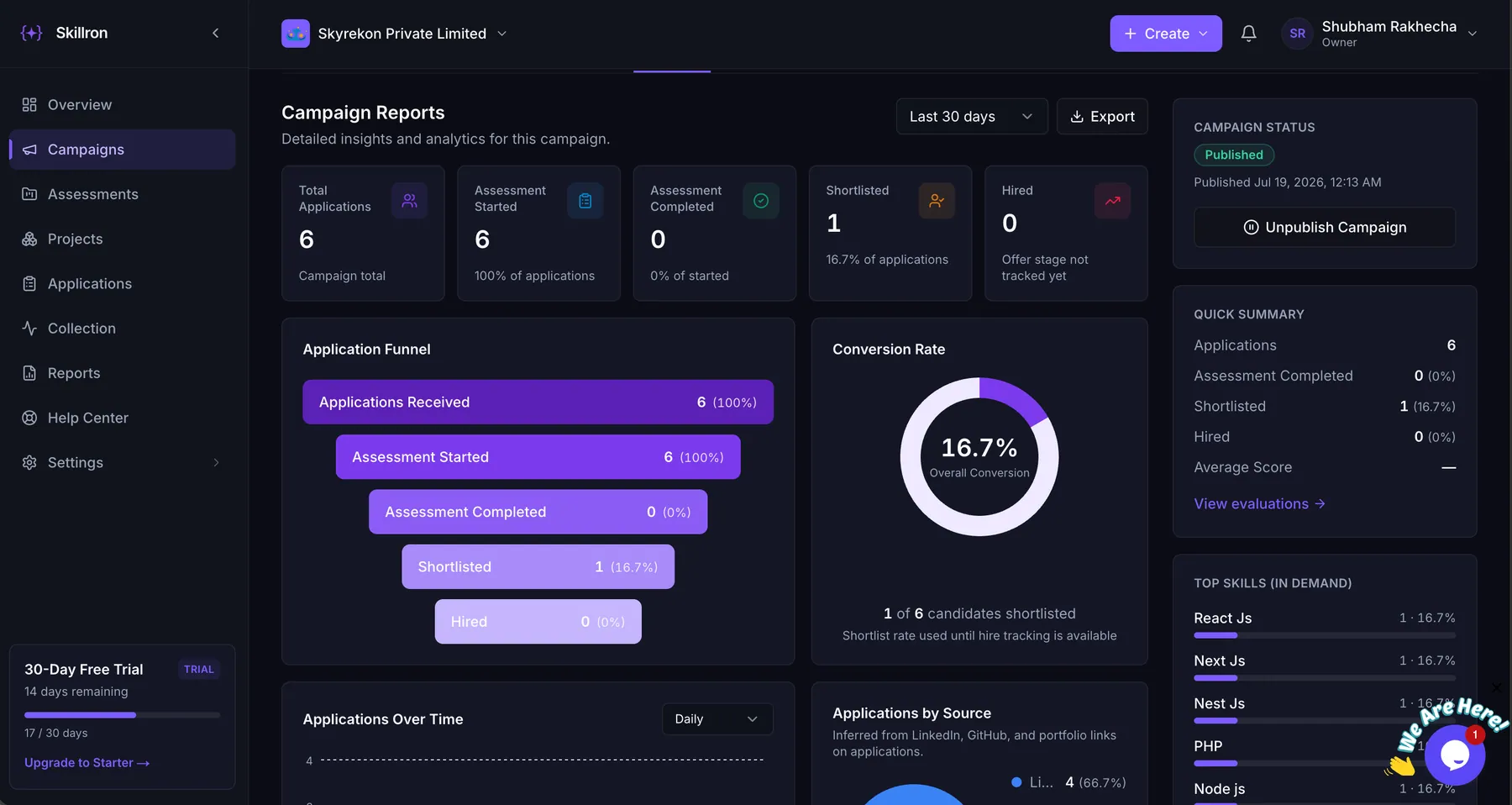
Task: Click the Campaign Reports heading
Action: pyautogui.click(x=363, y=113)
